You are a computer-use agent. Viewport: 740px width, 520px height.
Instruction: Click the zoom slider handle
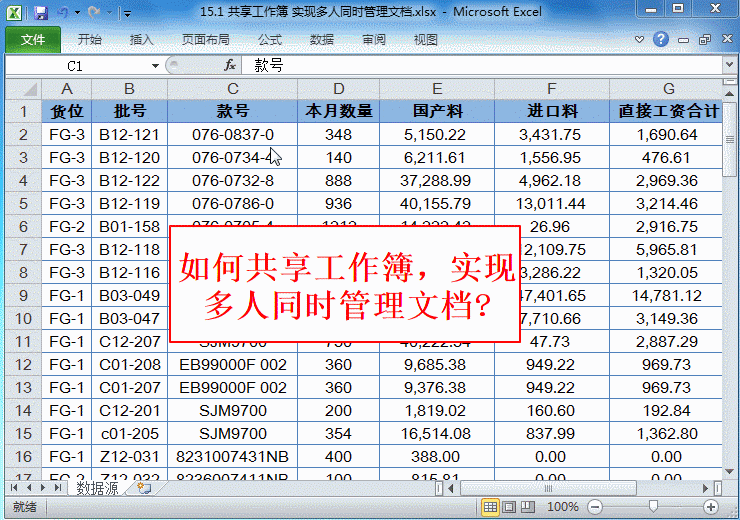tap(652, 507)
